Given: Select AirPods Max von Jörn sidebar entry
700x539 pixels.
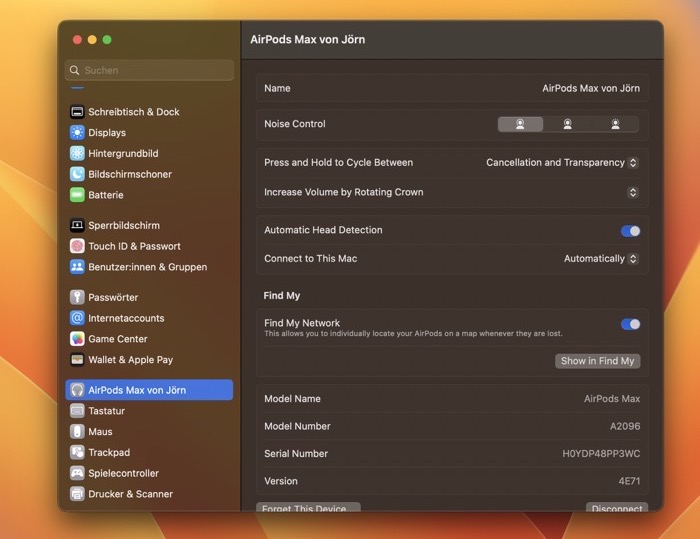Looking at the screenshot, I should [x=149, y=390].
